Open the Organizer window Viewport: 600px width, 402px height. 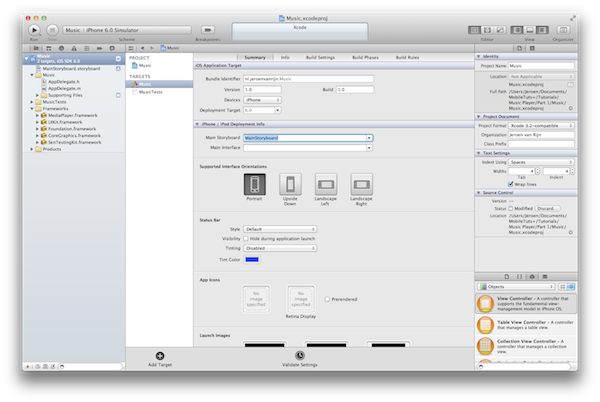[563, 30]
